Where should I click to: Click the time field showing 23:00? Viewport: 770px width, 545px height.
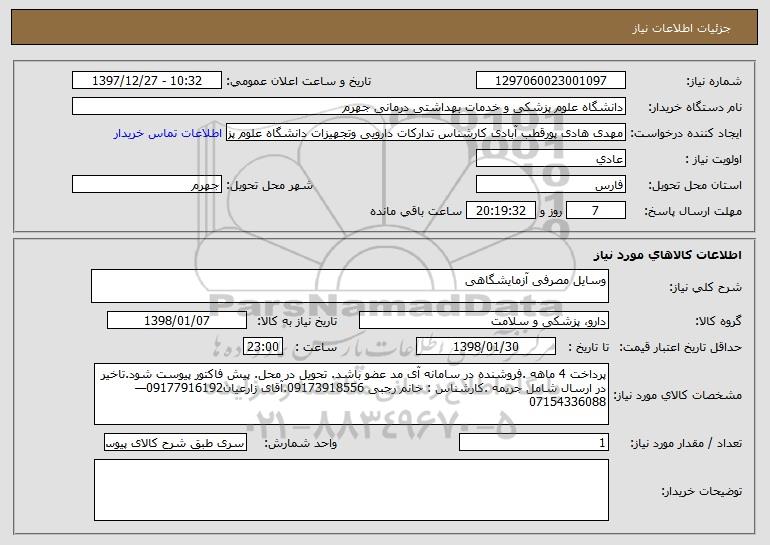click(x=263, y=346)
